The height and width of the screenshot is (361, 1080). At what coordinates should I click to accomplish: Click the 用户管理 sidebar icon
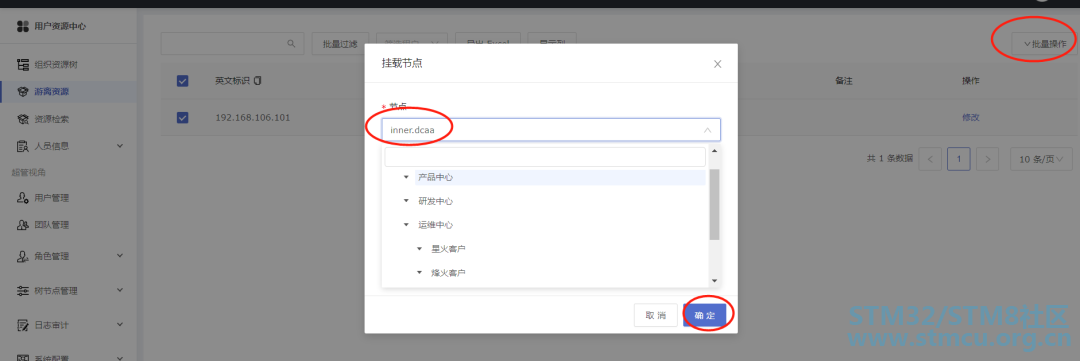[23, 198]
